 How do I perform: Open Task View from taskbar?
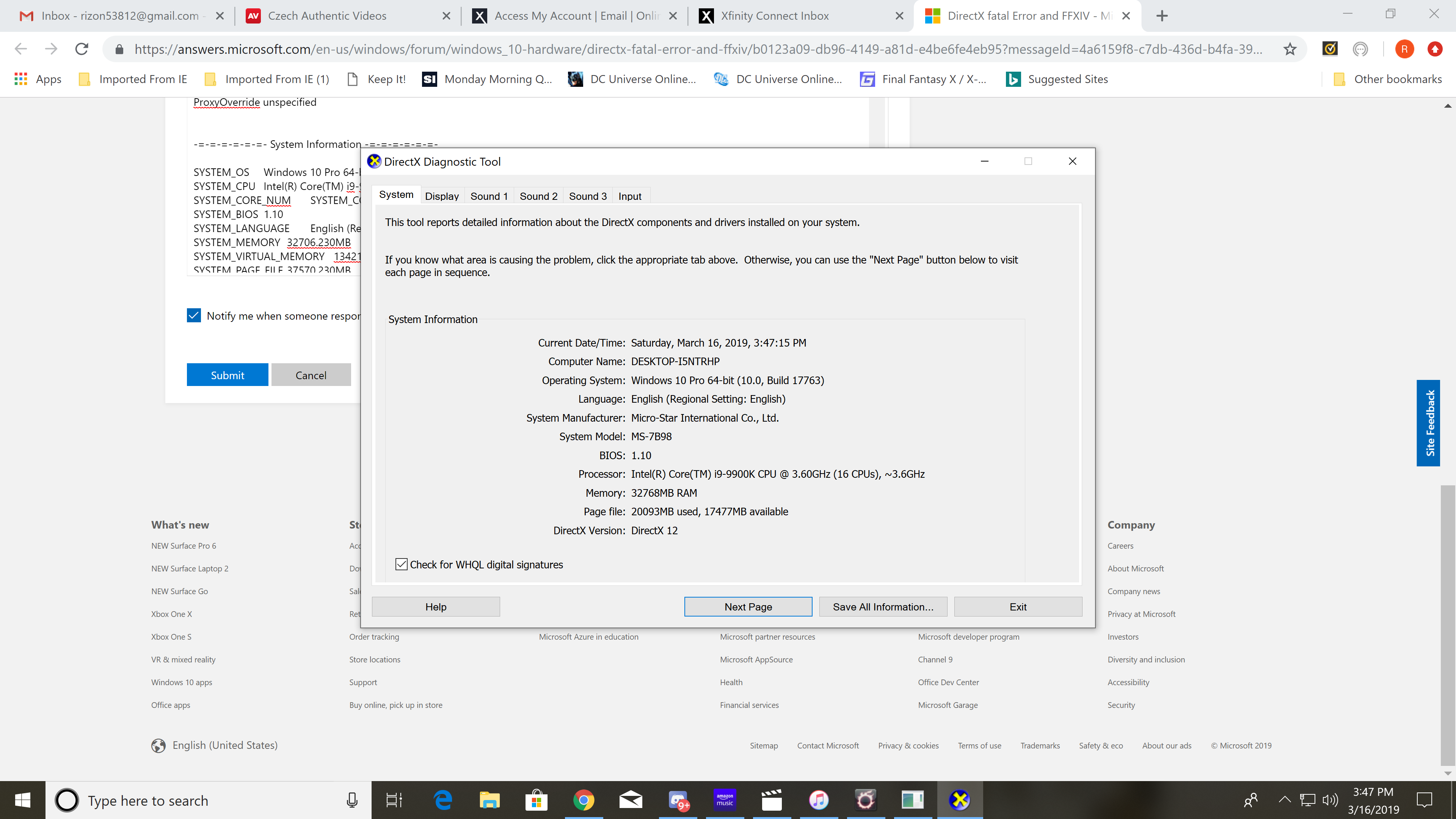tap(394, 800)
